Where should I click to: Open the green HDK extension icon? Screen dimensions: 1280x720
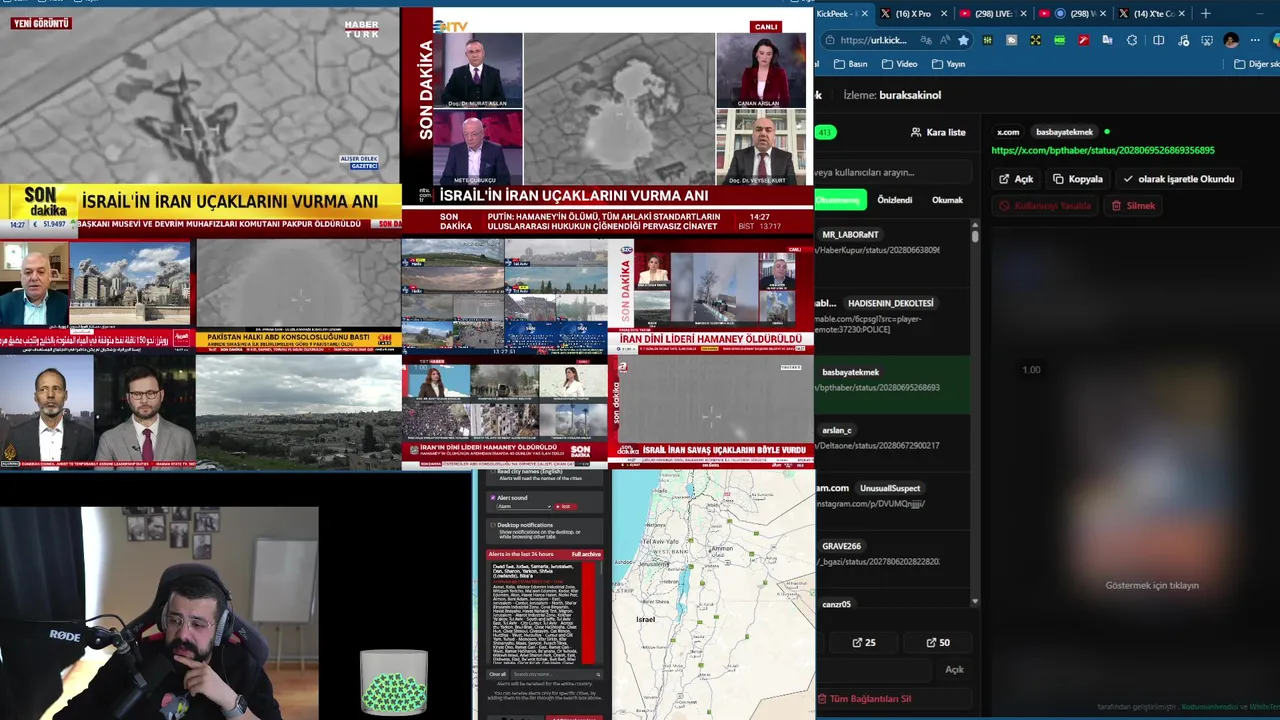pos(1059,40)
